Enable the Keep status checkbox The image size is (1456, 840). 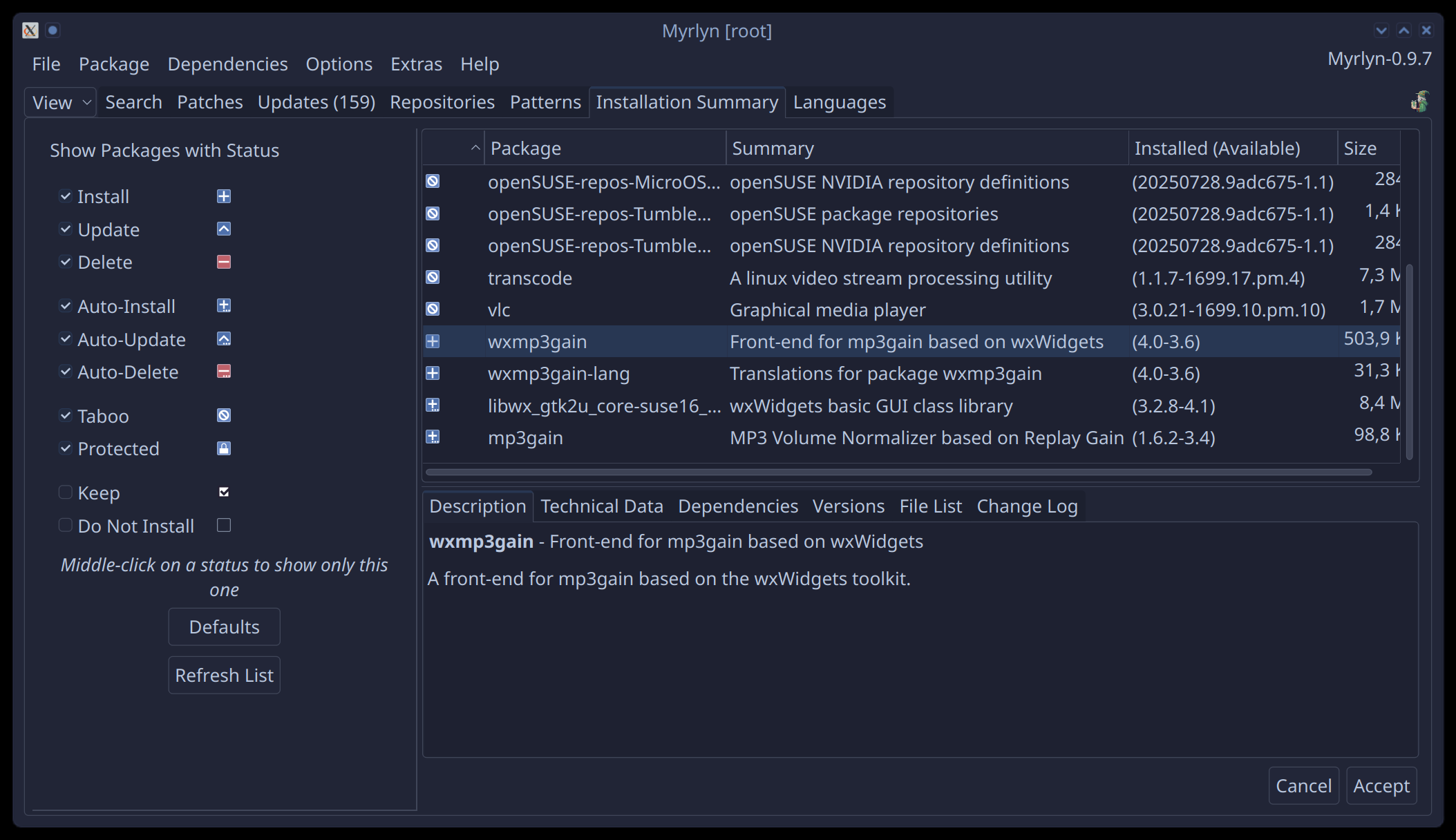[66, 492]
